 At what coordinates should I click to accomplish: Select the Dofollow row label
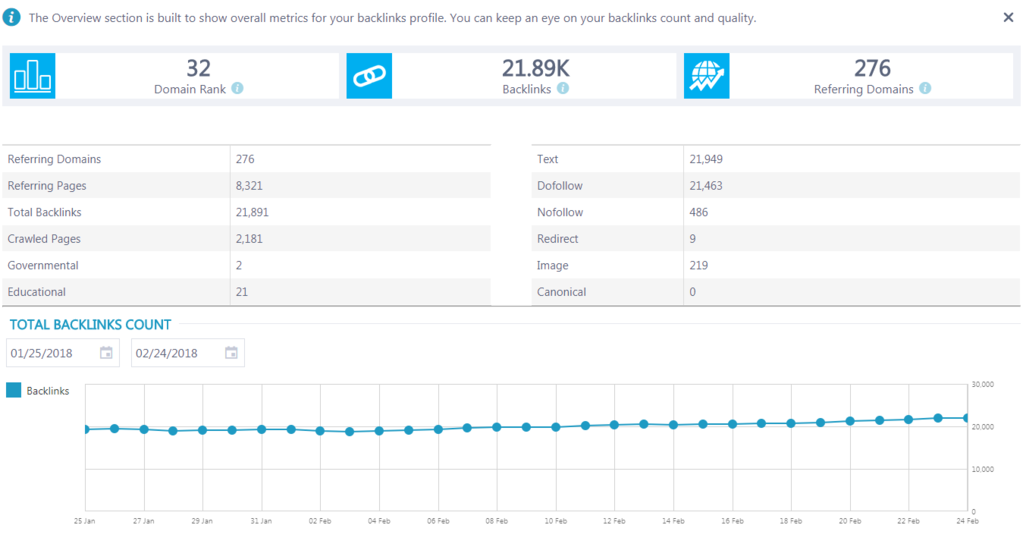point(560,186)
